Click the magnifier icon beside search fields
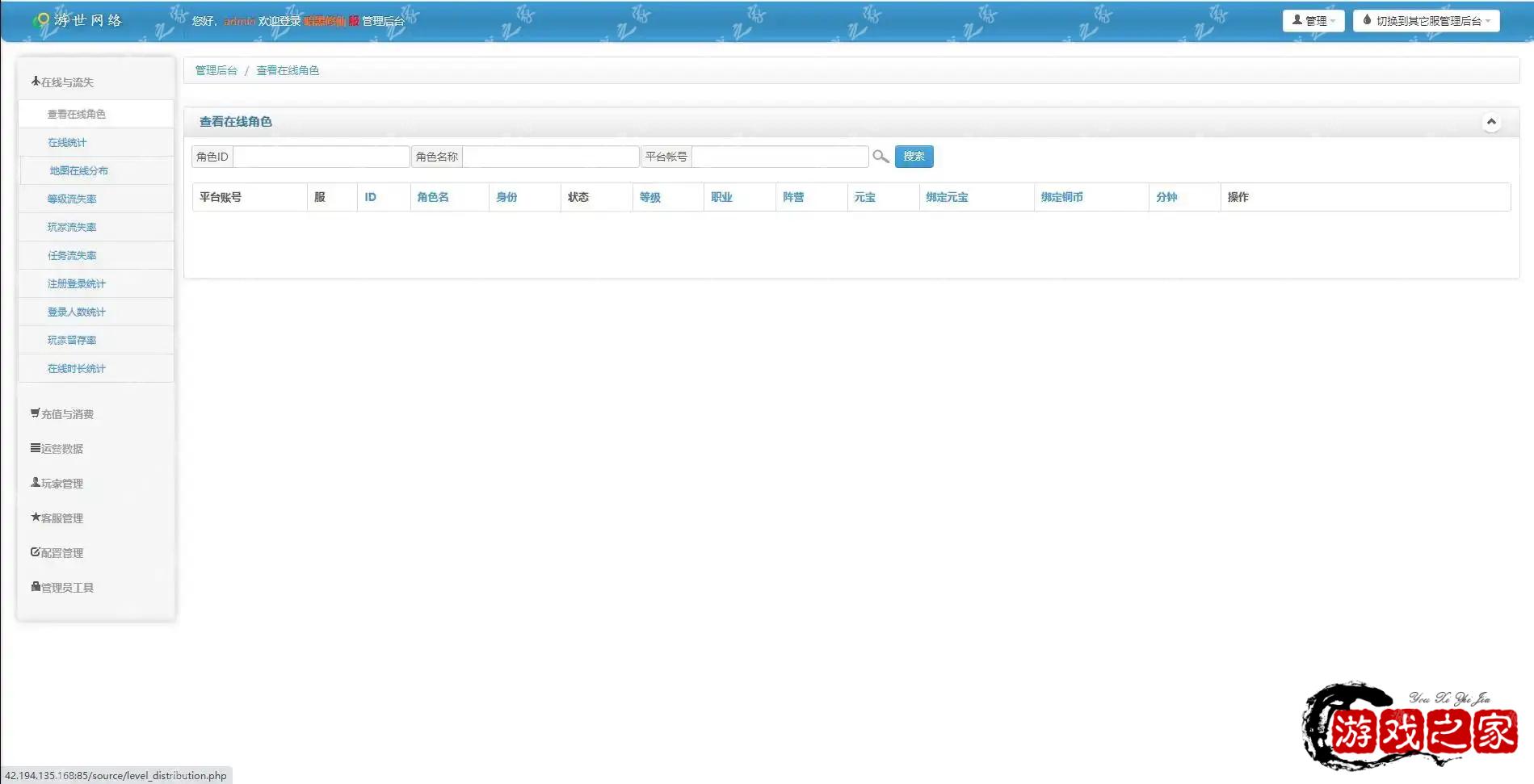The image size is (1534, 784). tap(880, 157)
